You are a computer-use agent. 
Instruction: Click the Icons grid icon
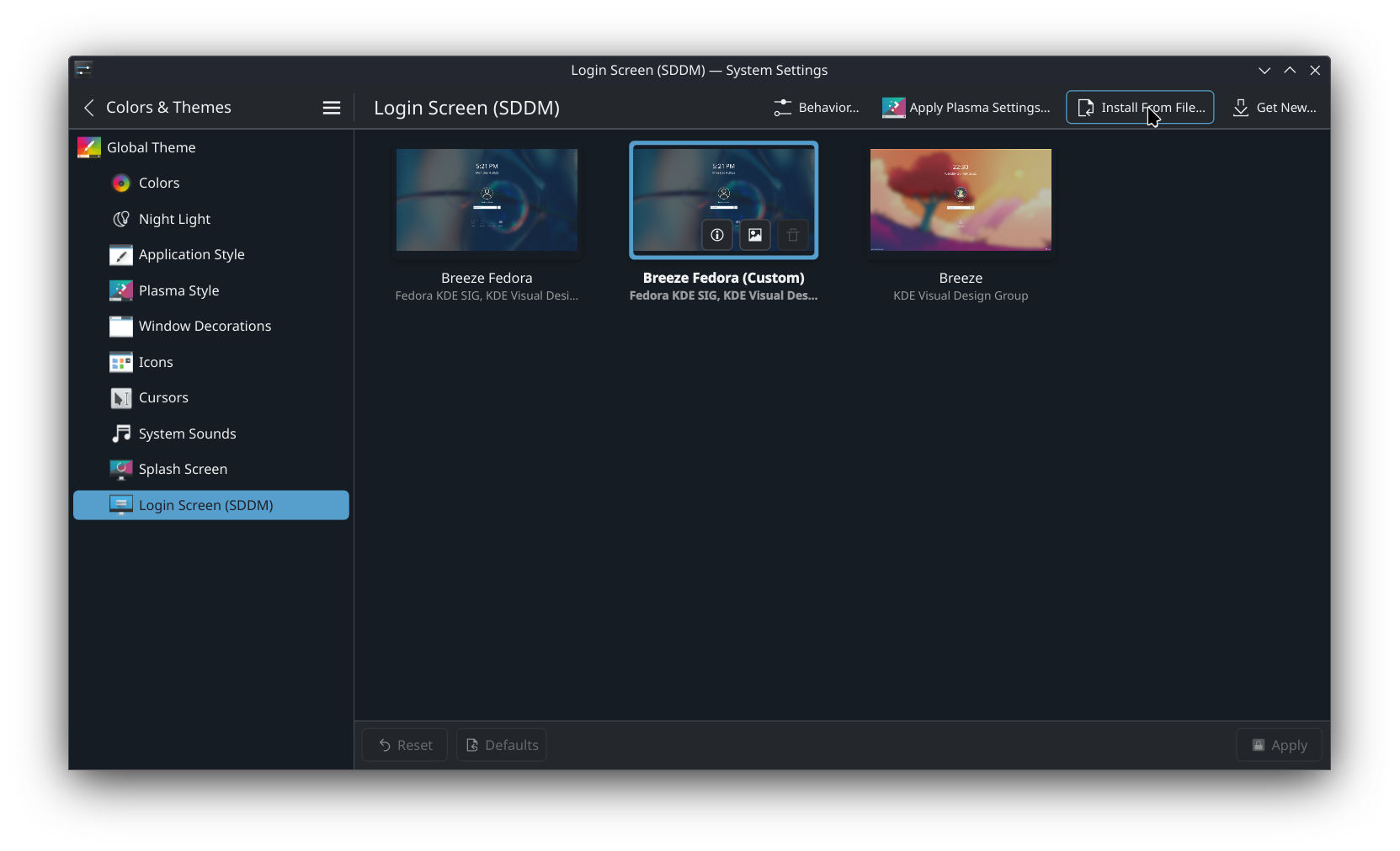[x=121, y=362]
